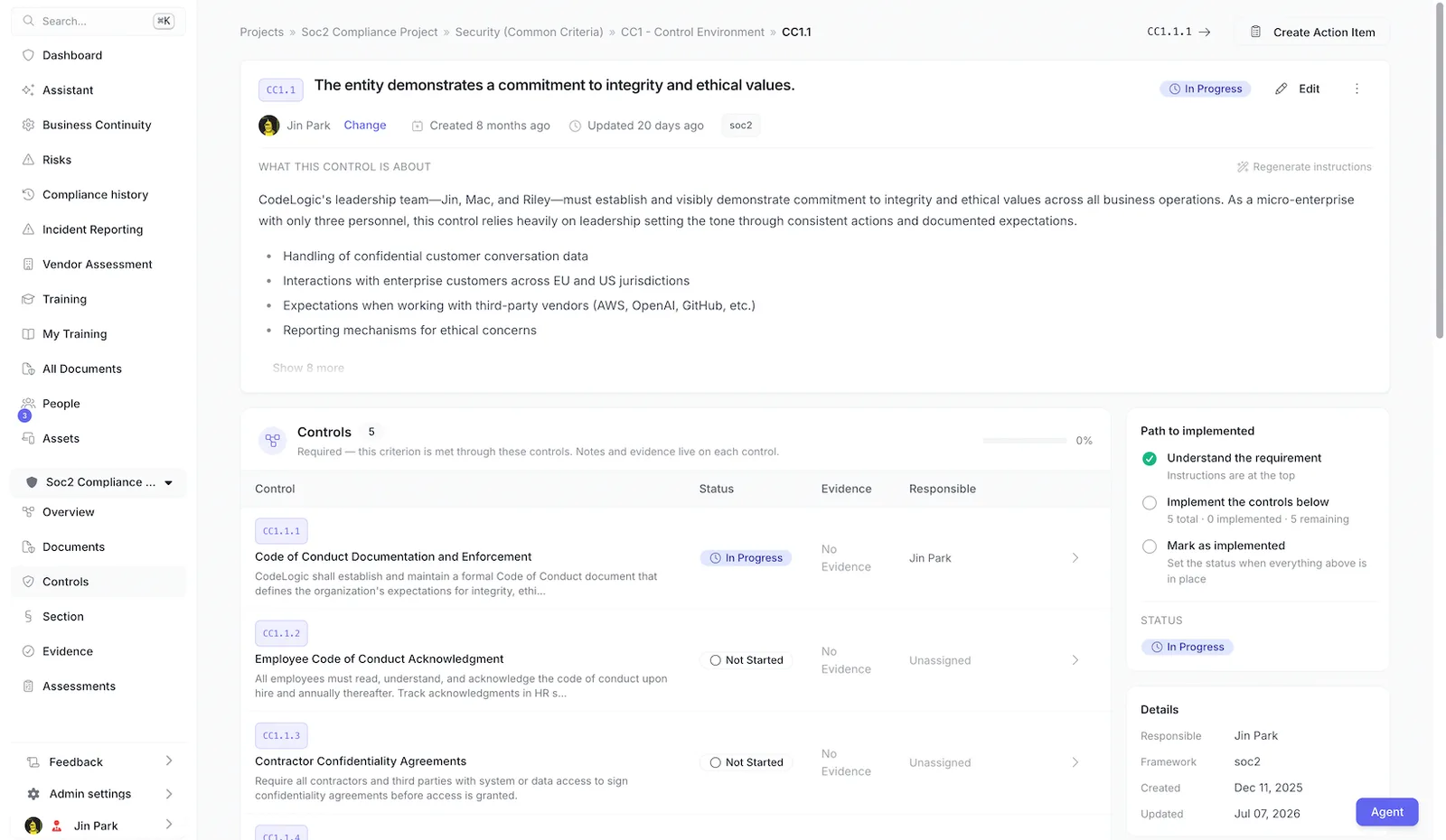Go to Business Continuity icon
The image size is (1446, 840).
pyautogui.click(x=28, y=125)
